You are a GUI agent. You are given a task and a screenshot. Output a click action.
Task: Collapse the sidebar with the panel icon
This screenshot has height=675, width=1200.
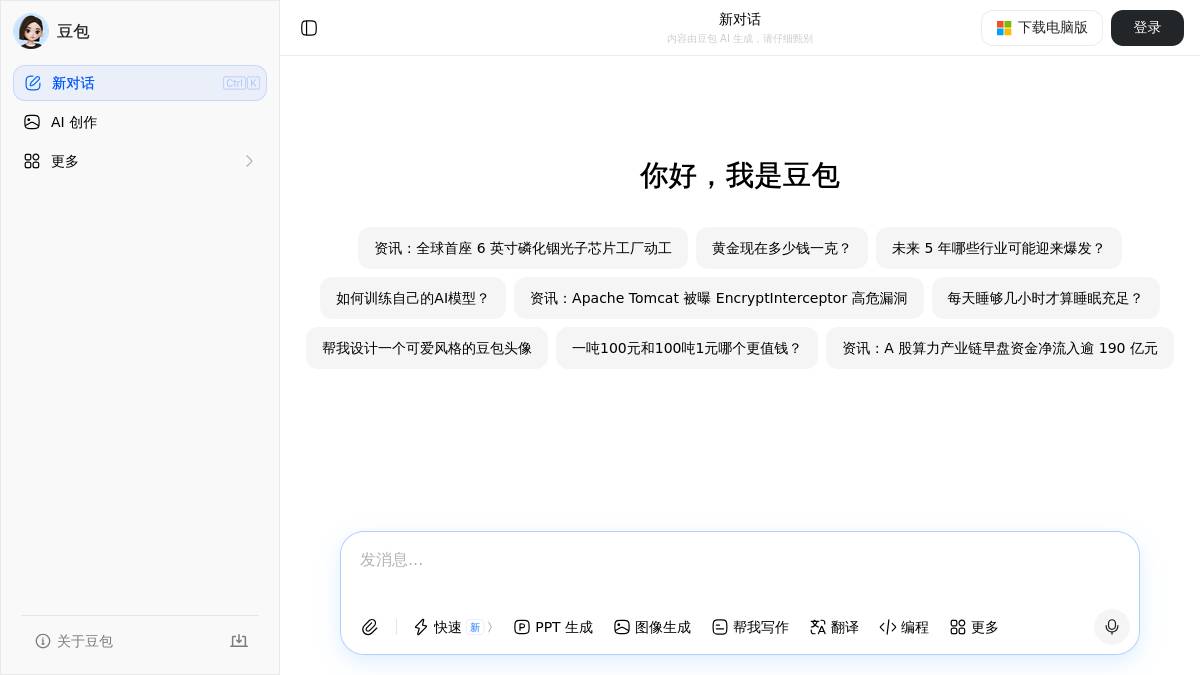click(309, 28)
